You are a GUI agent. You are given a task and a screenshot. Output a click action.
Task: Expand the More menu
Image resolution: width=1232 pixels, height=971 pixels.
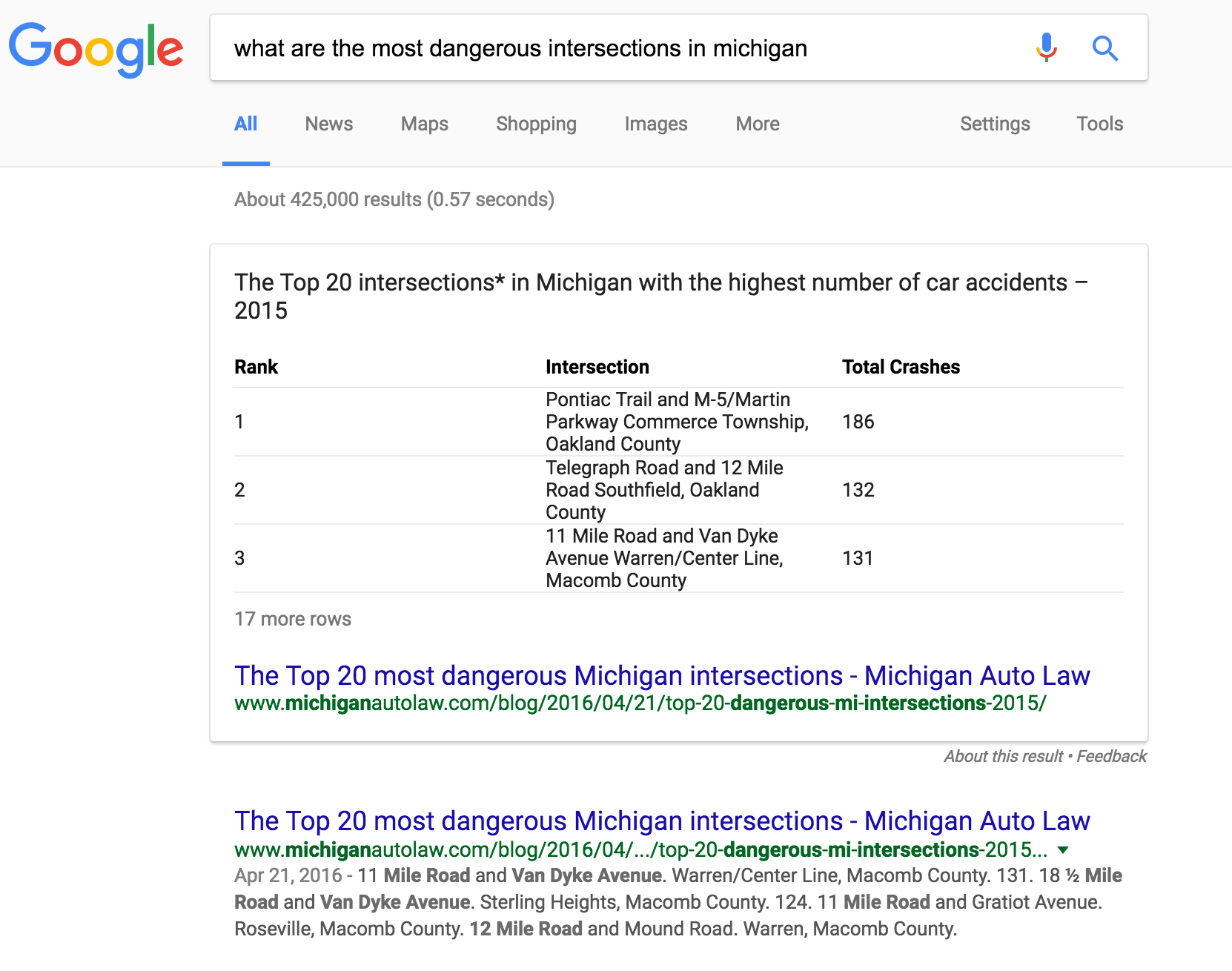758,124
